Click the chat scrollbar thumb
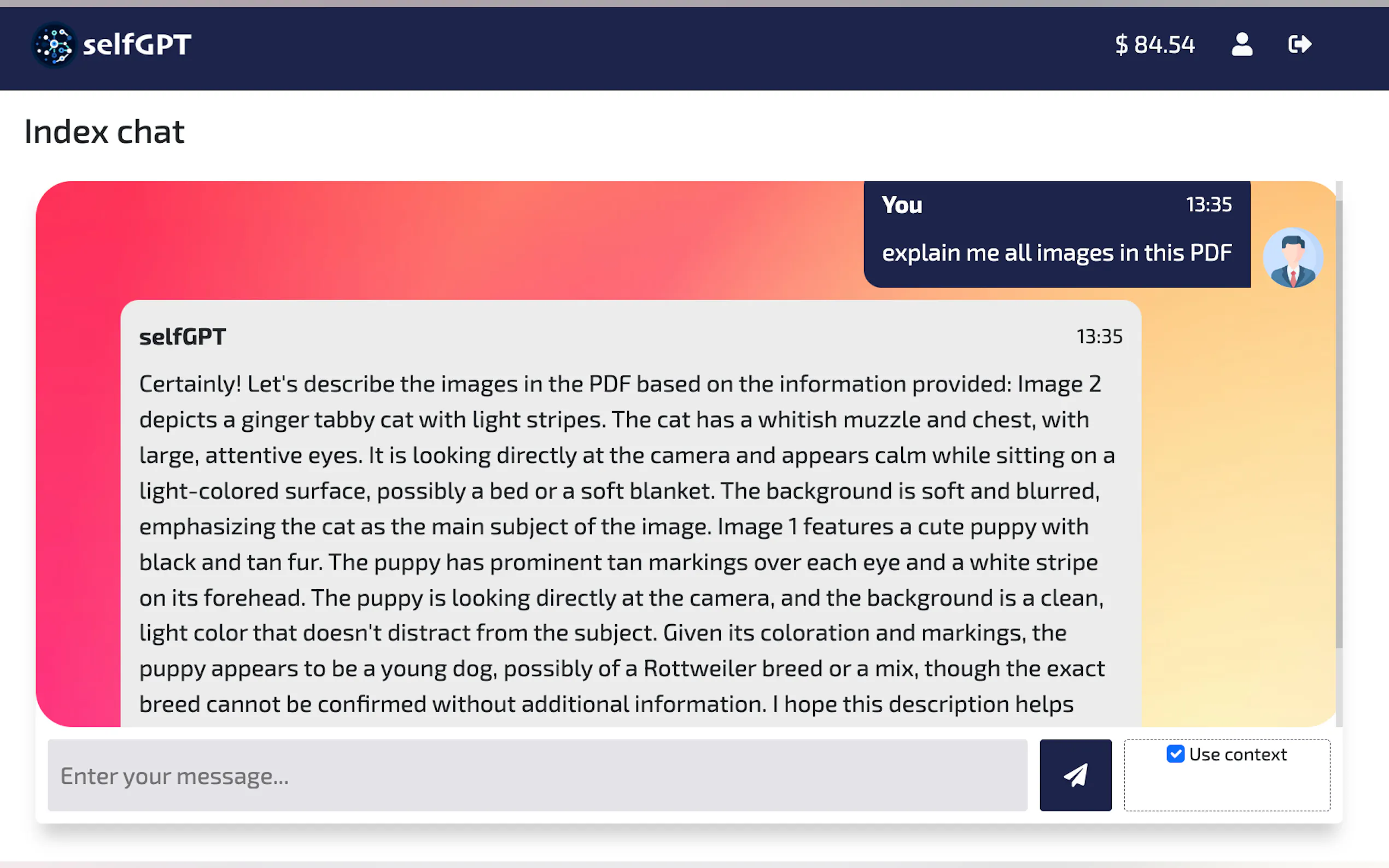 (1339, 425)
